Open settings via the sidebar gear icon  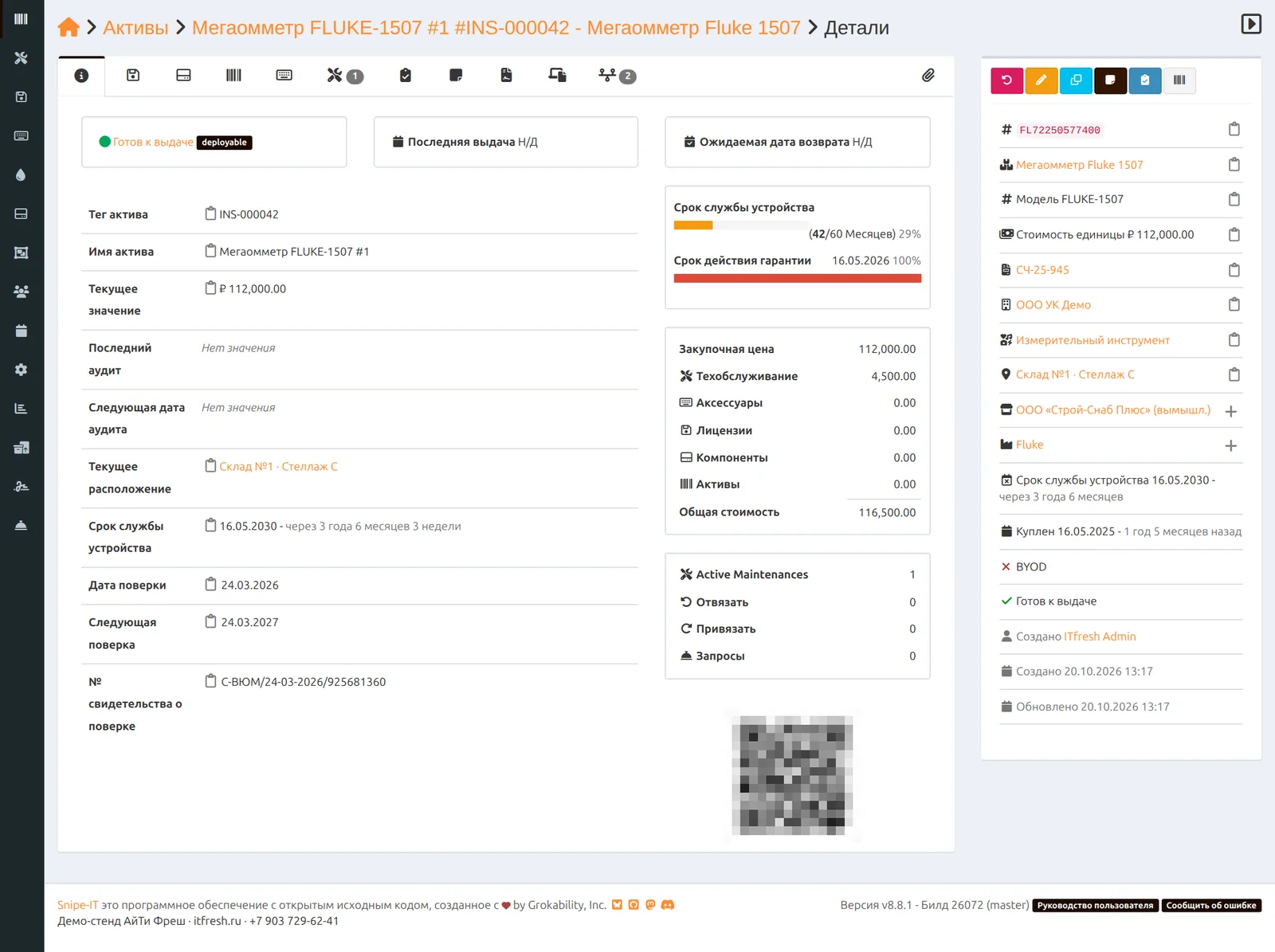[22, 370]
